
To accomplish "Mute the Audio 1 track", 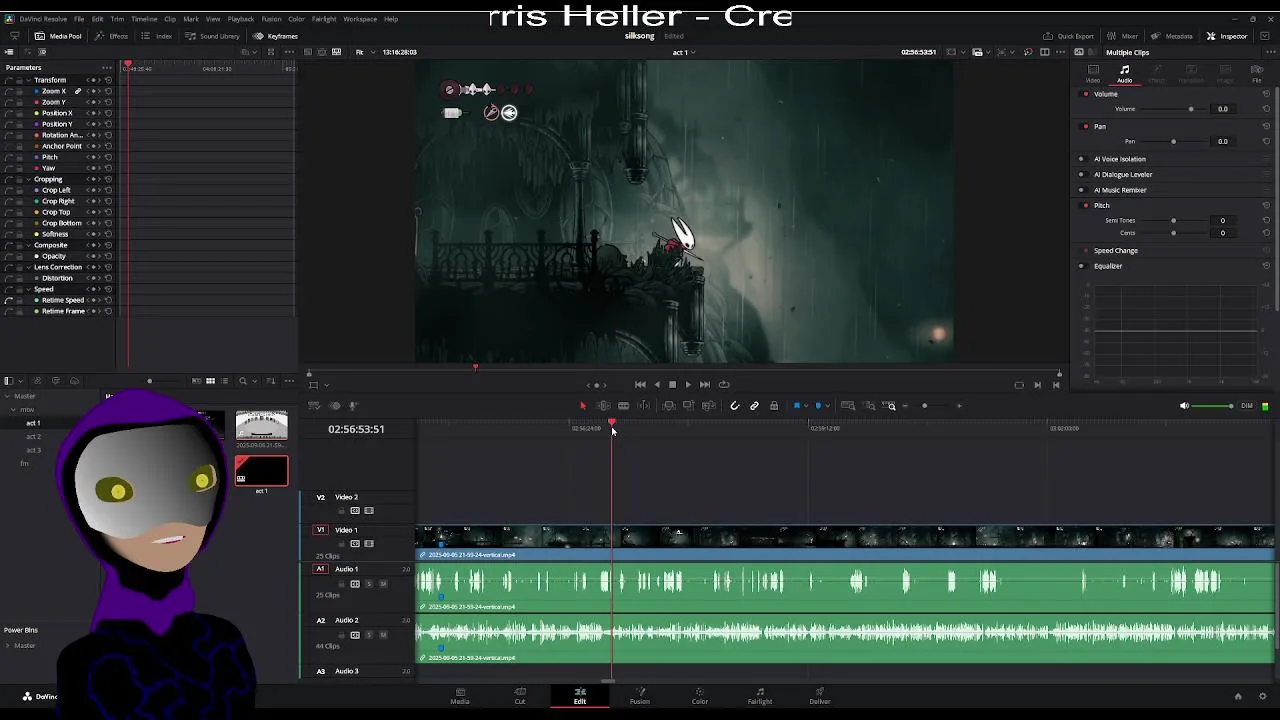I will click(383, 584).
